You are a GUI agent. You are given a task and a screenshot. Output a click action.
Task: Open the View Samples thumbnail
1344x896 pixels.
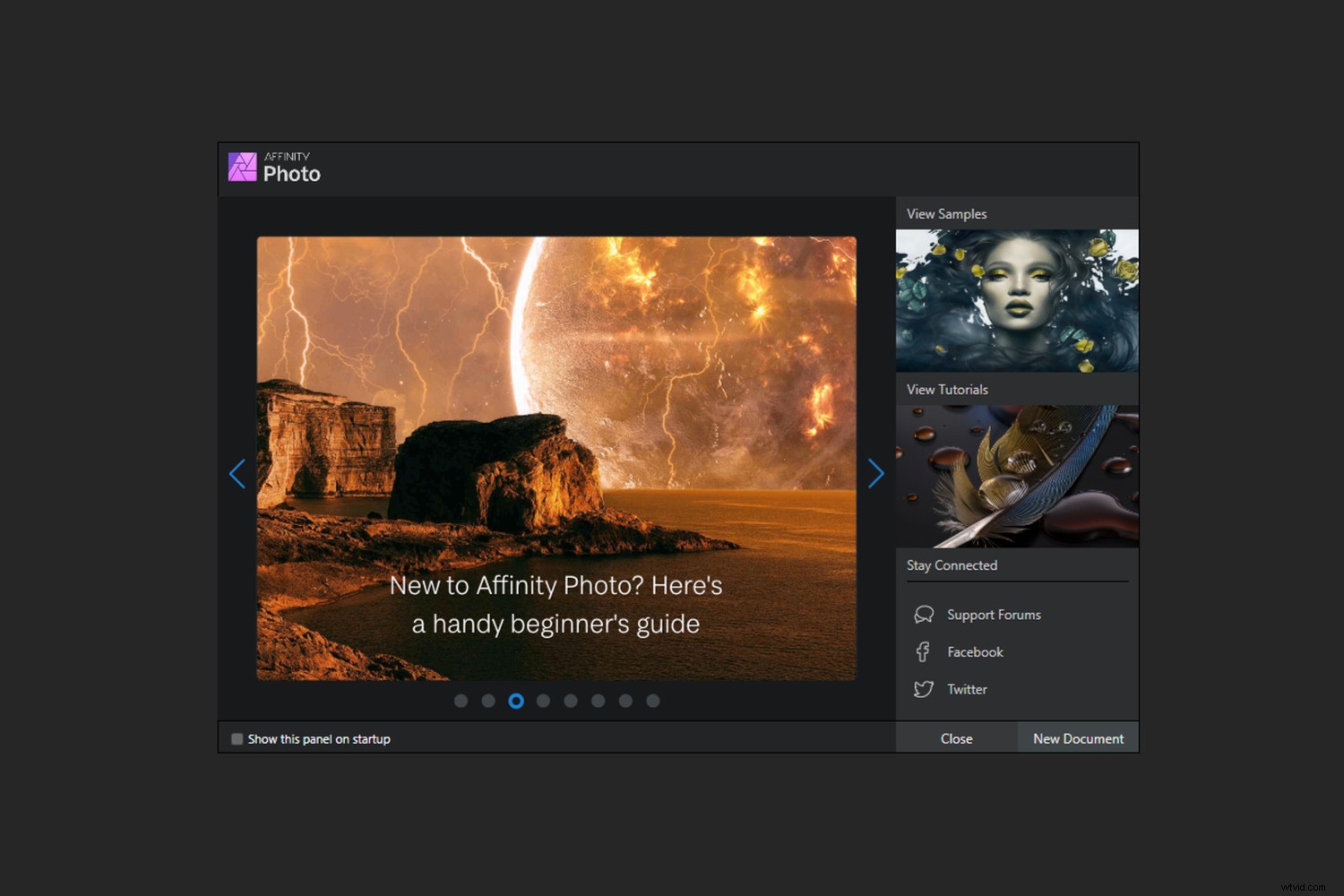(1016, 300)
